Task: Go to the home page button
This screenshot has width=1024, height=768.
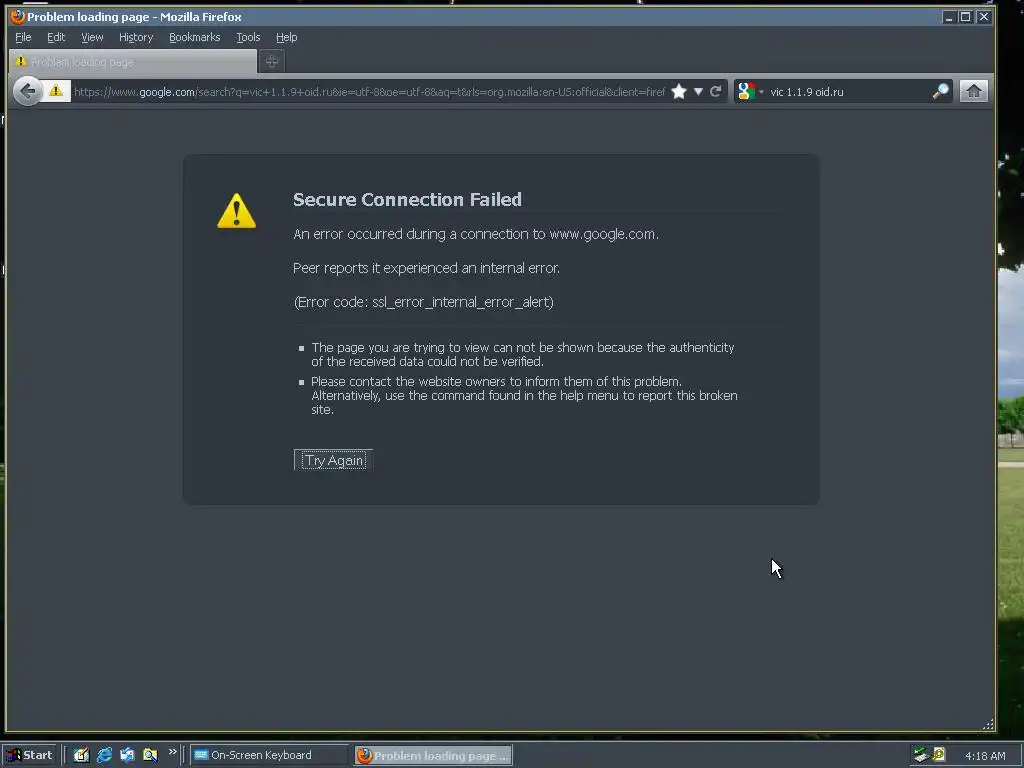Action: pos(974,91)
